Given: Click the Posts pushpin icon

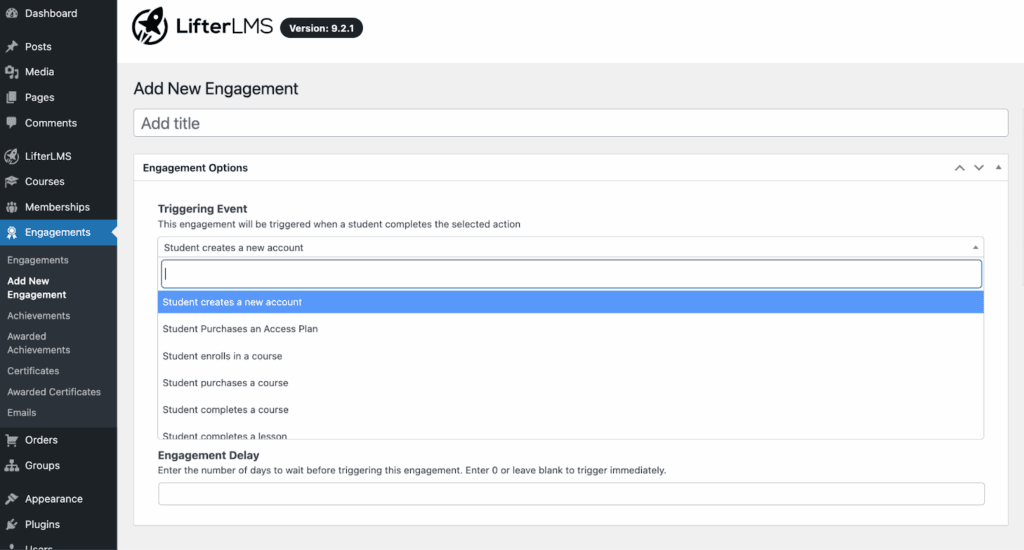Looking at the screenshot, I should click(x=11, y=46).
